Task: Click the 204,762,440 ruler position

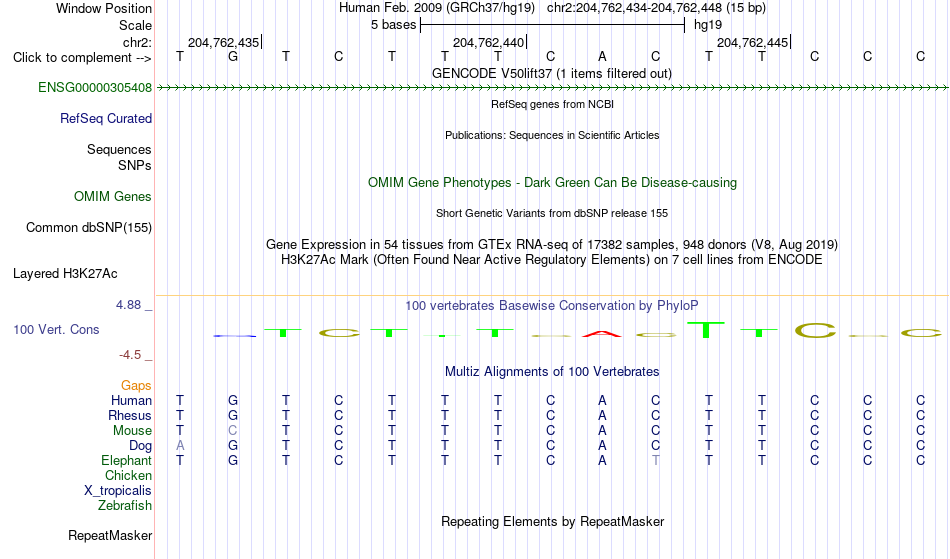Action: click(x=488, y=42)
